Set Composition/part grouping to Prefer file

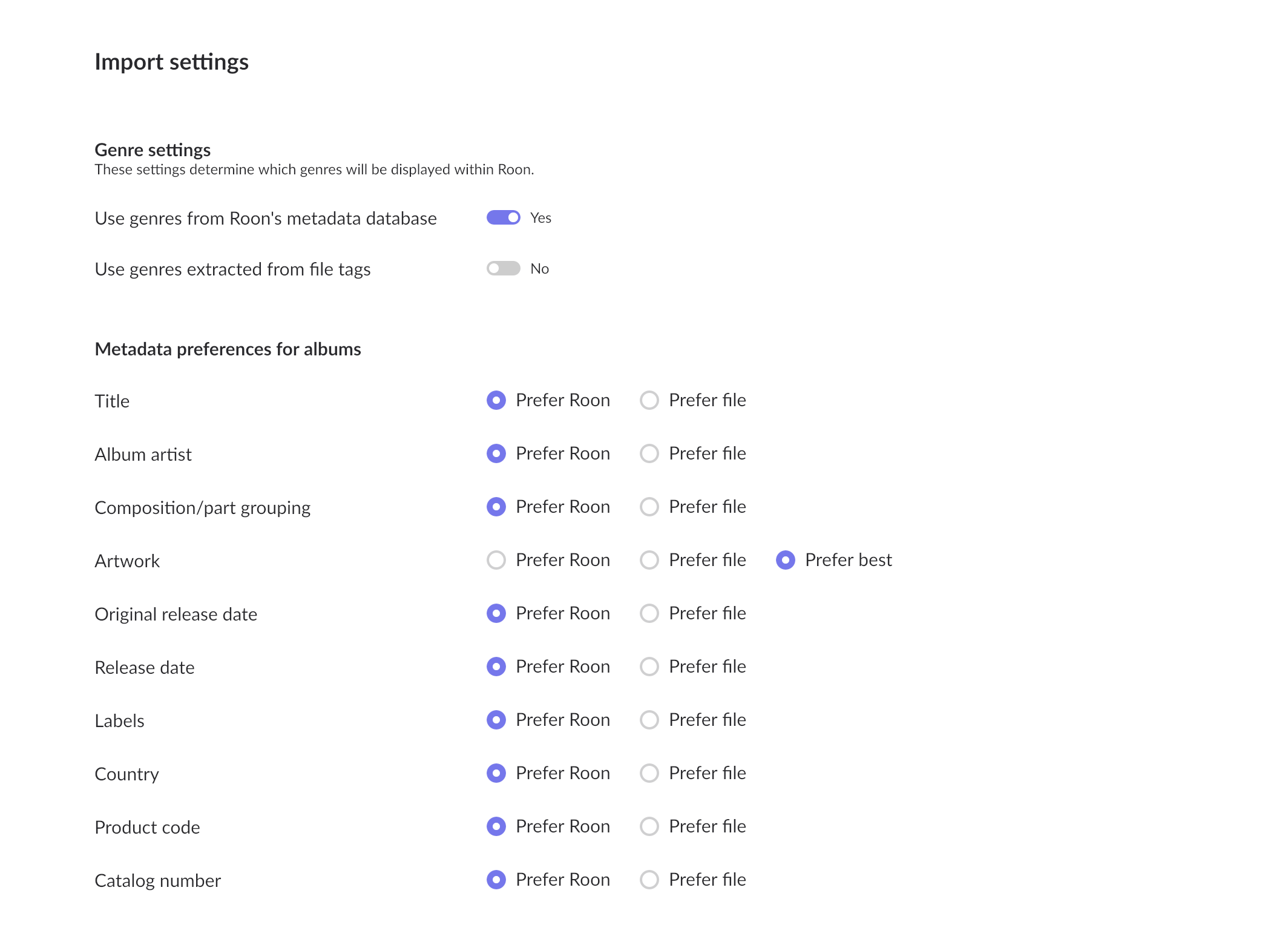click(649, 507)
